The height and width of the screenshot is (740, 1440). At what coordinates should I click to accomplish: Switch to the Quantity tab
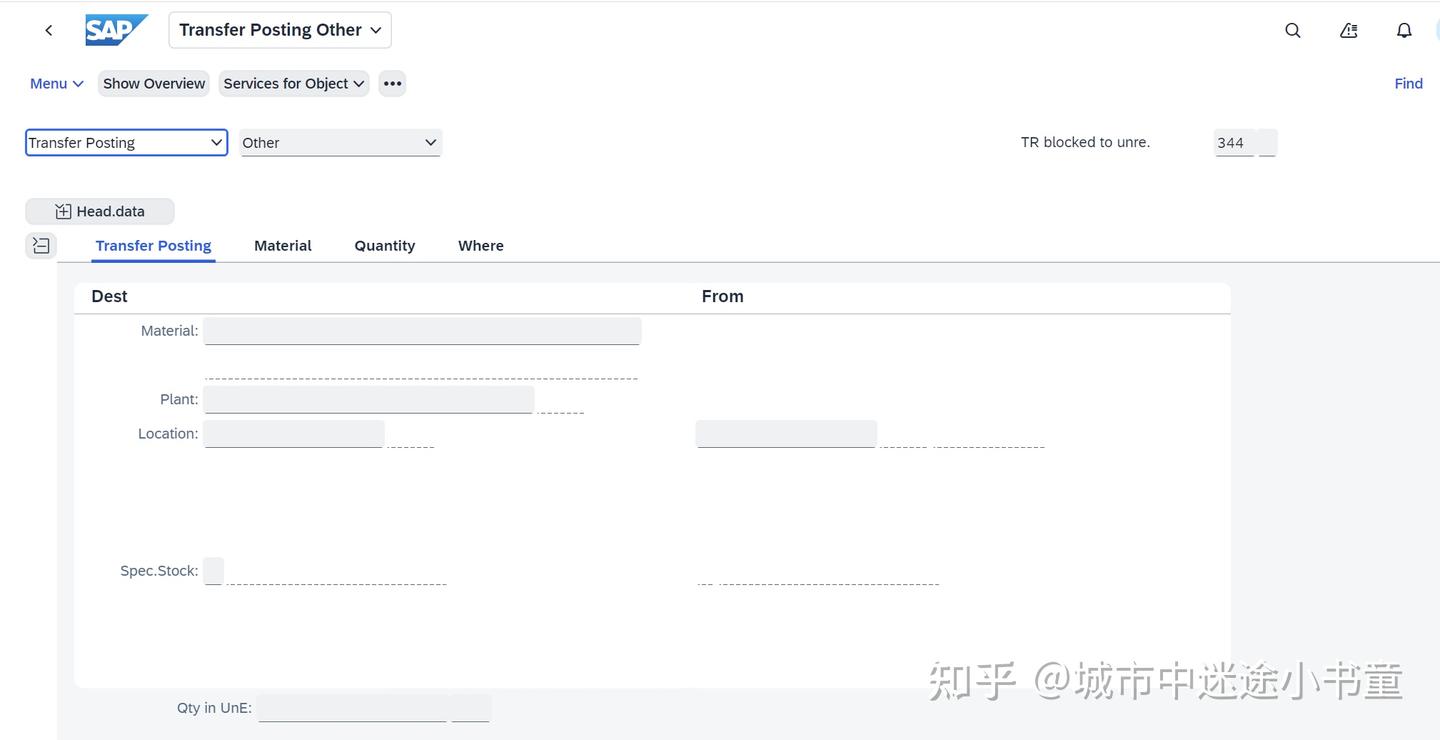[x=384, y=245]
